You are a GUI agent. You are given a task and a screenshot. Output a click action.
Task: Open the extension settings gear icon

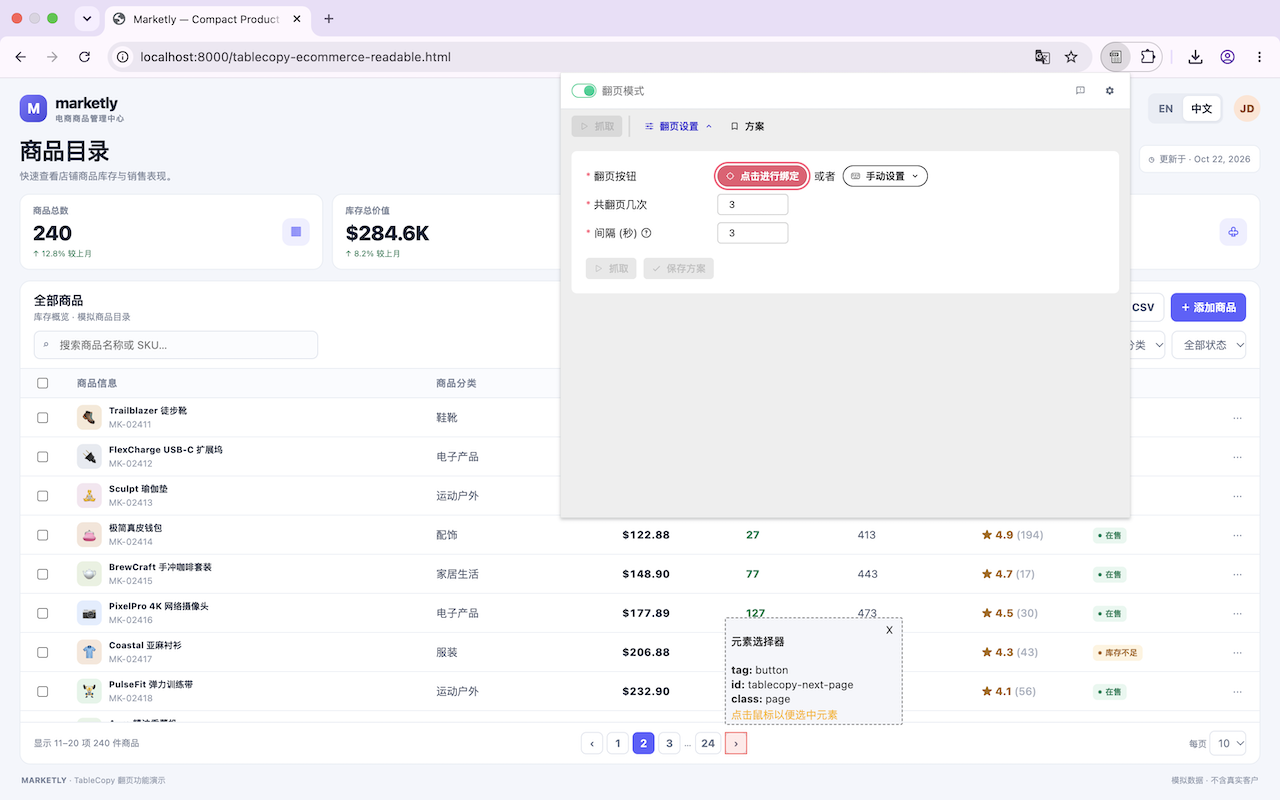coord(1109,91)
